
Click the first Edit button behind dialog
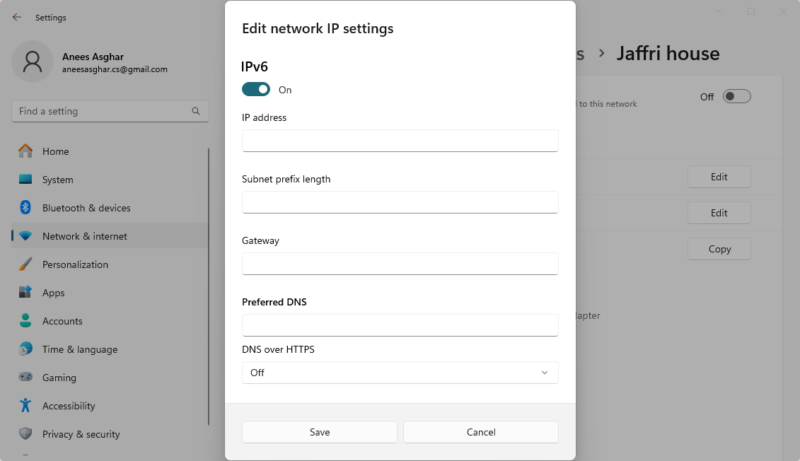pos(719,177)
